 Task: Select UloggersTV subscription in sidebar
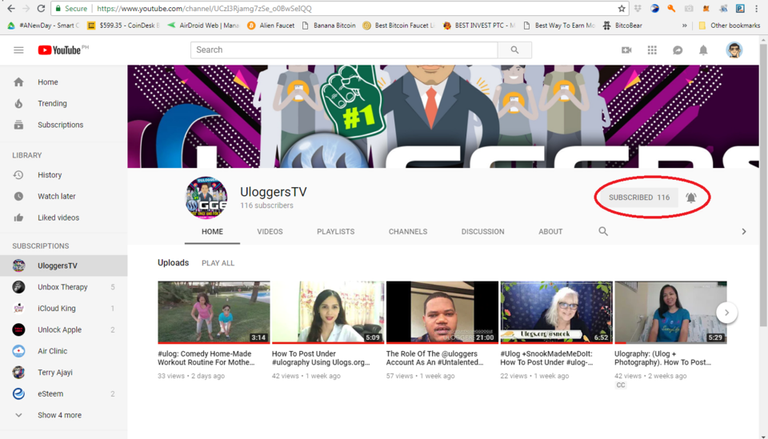[64, 266]
